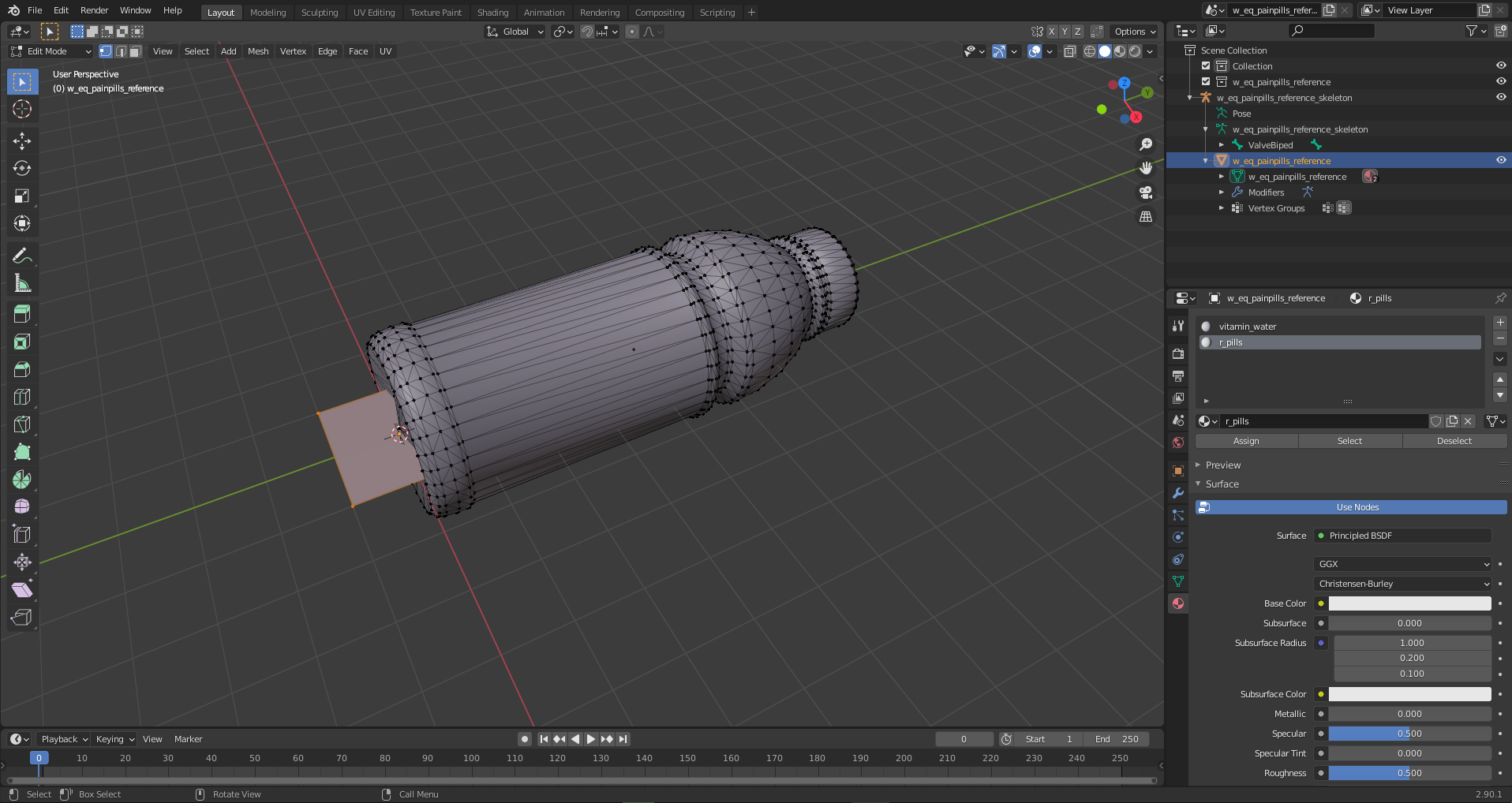Select the Rotate tool

[x=22, y=169]
